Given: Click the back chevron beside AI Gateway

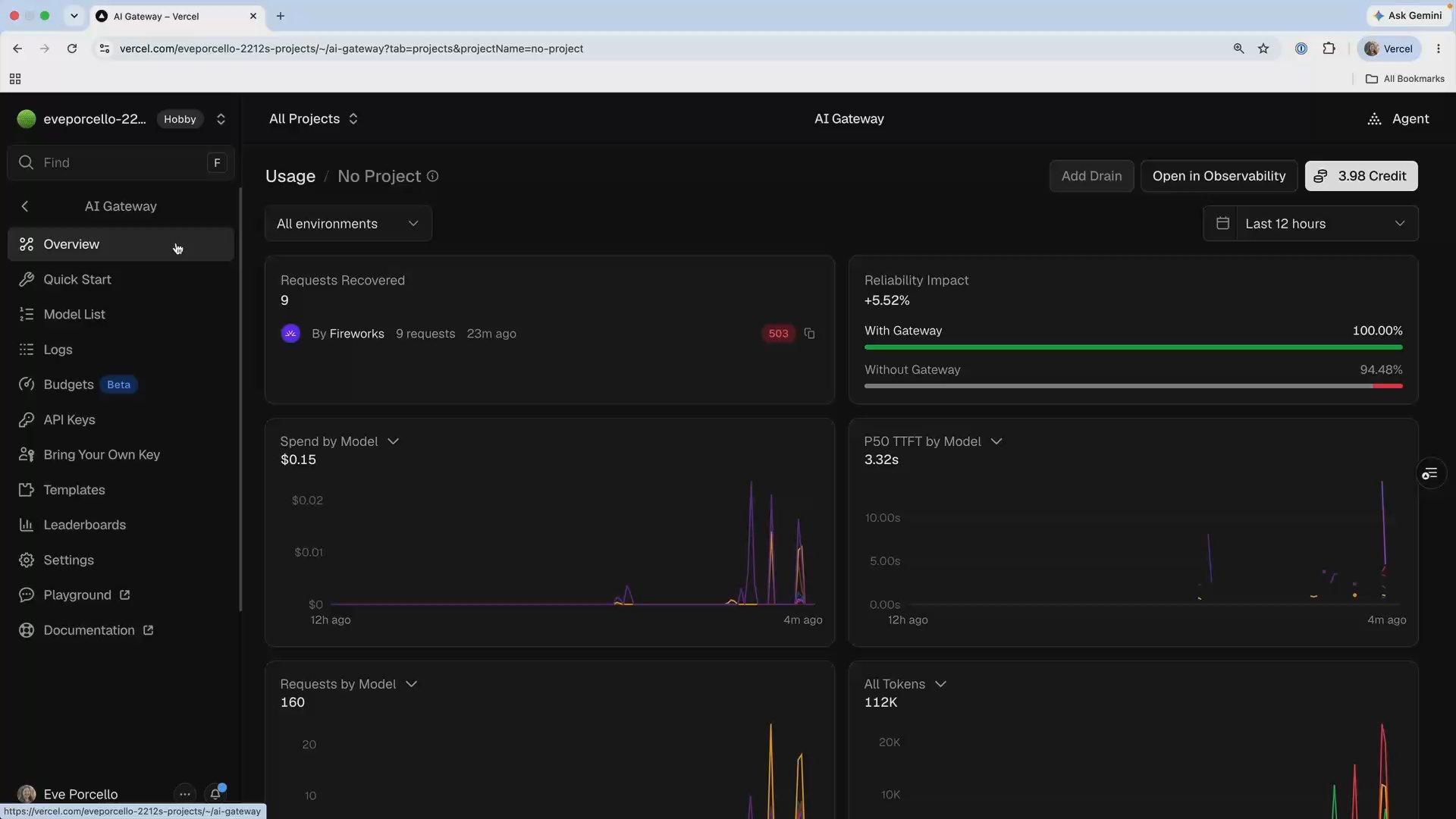Looking at the screenshot, I should point(25,206).
